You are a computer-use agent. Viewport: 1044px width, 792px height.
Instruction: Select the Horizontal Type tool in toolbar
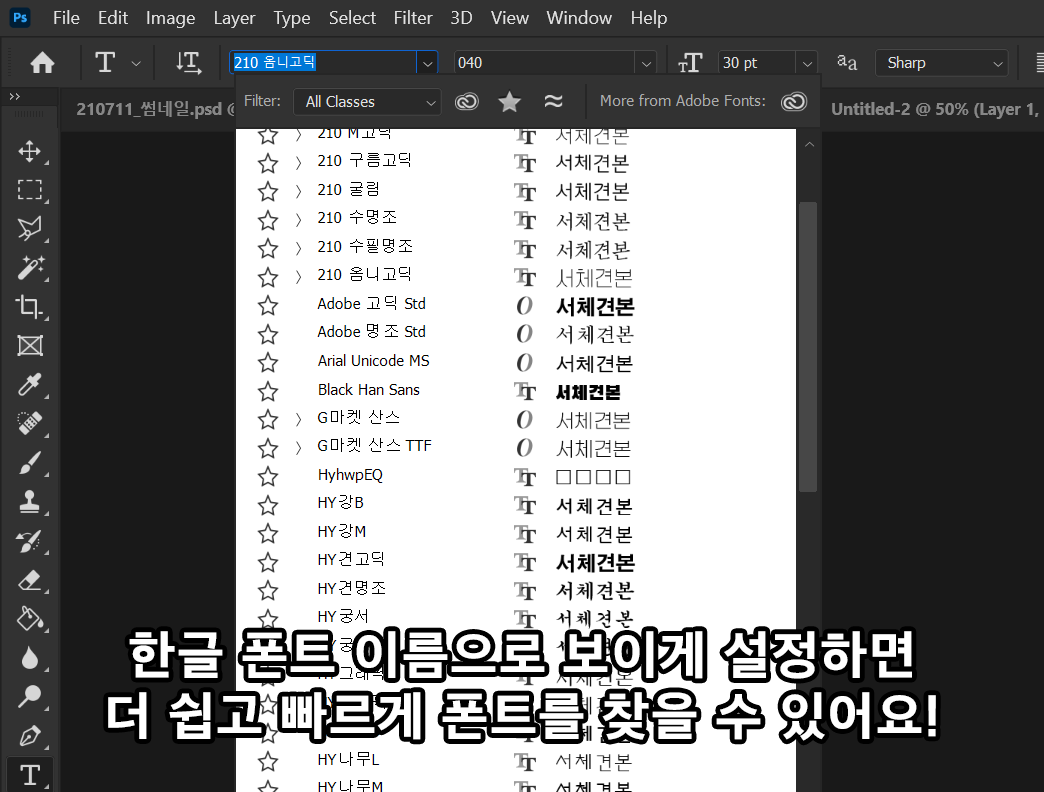click(x=30, y=775)
